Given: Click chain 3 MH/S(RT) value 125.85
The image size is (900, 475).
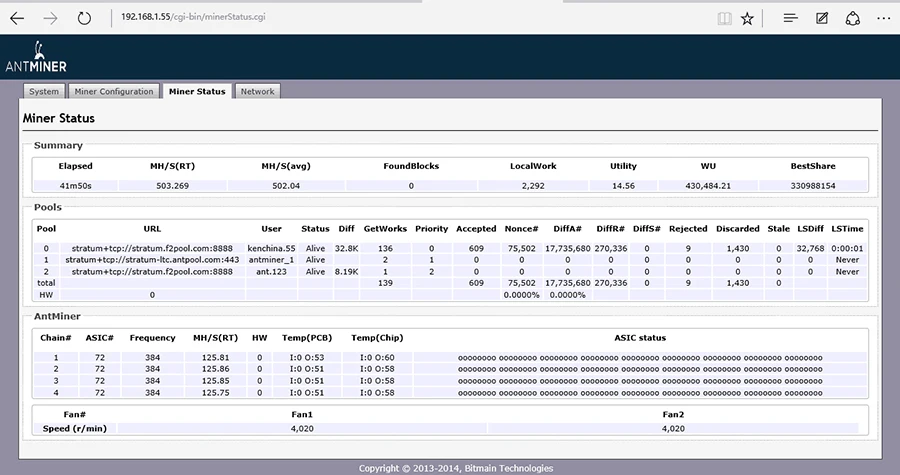Looking at the screenshot, I should coord(215,381).
